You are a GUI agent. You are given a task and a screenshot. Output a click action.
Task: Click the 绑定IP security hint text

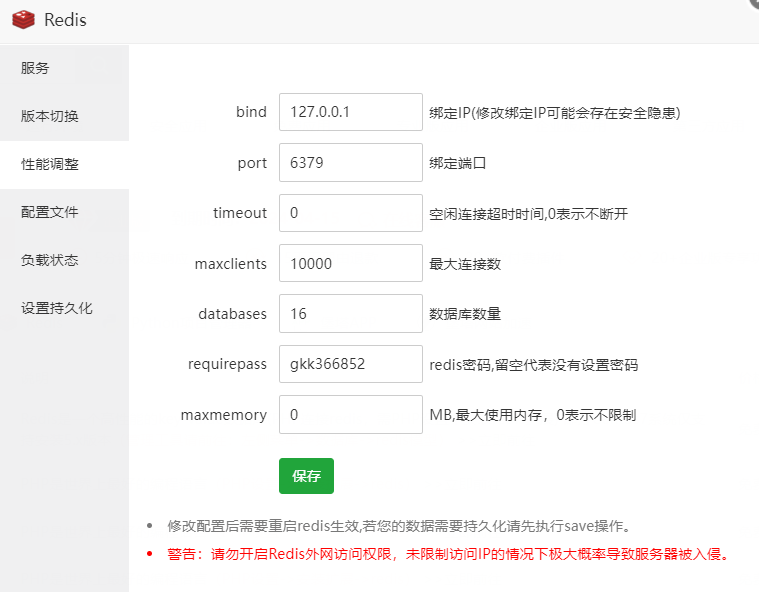555,113
